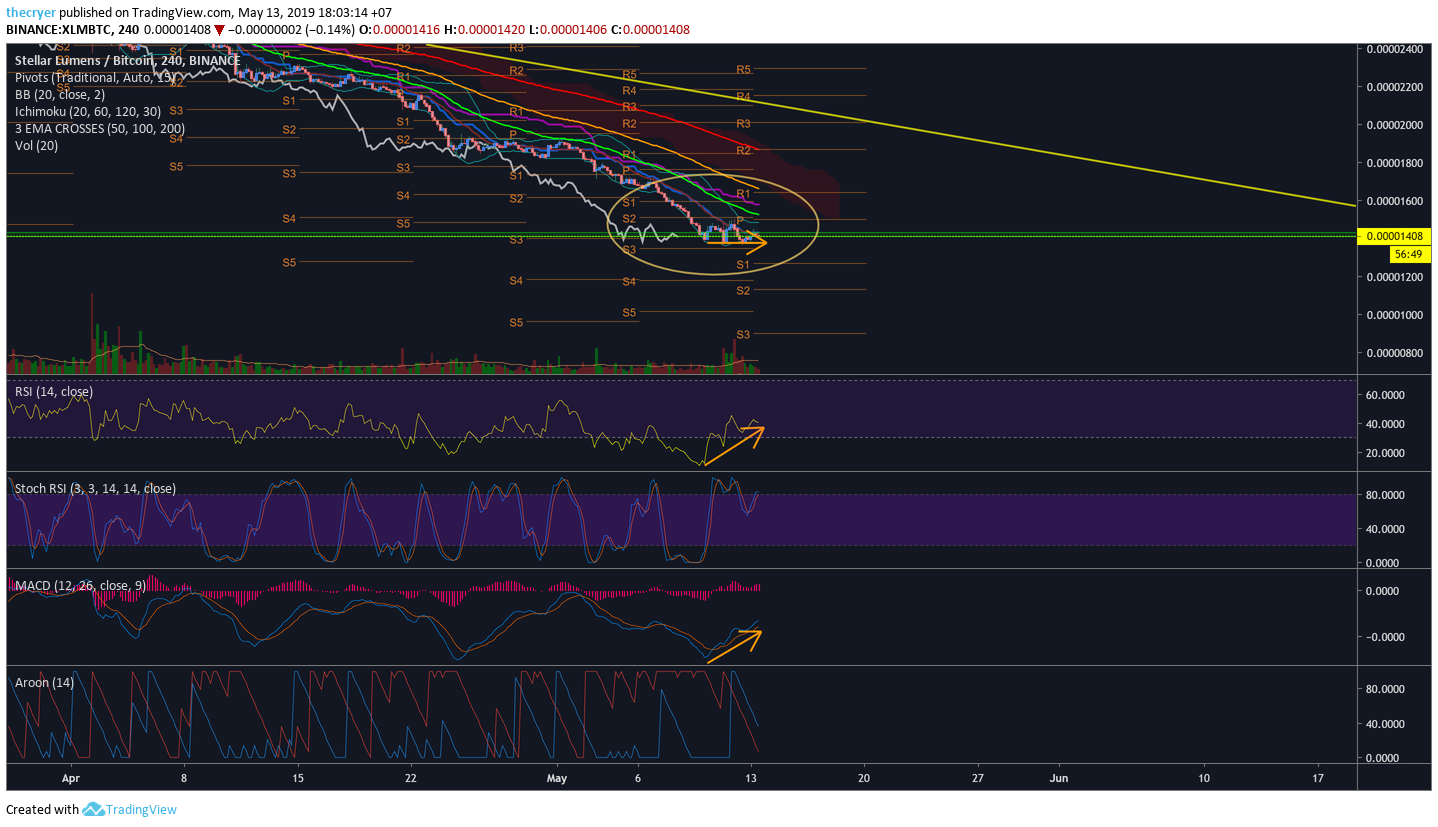Click the 'Ichimoku (20, 60, 120, 30)' label
The height and width of the screenshot is (827, 1438).
tap(90, 112)
